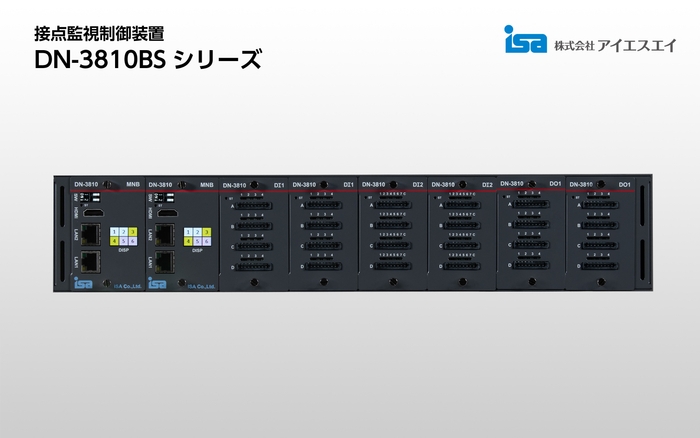Click the bottom screw on right DO1 module
700x438 pixels.
click(x=601, y=282)
